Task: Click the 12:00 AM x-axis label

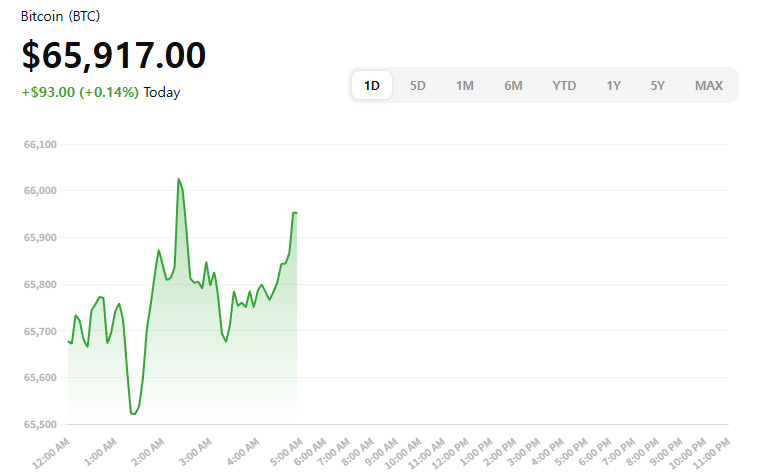Action: 51,453
